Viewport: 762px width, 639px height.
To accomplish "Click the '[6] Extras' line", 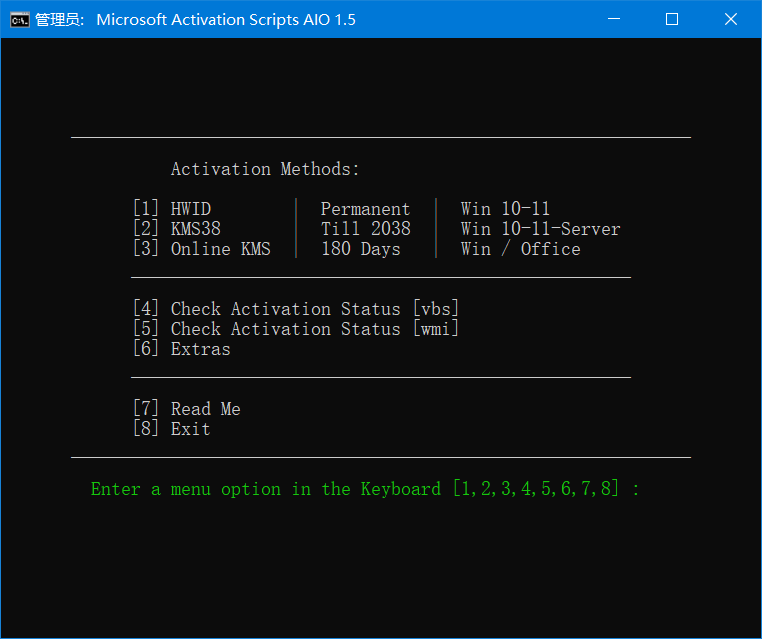I will point(182,349).
